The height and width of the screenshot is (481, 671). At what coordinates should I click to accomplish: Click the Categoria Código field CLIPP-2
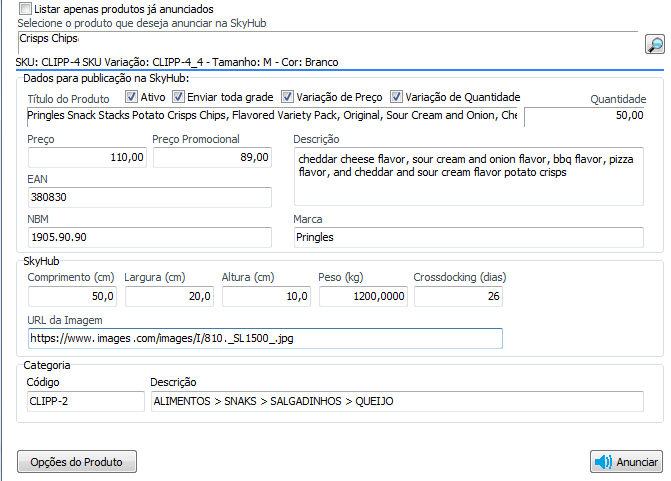pos(86,401)
